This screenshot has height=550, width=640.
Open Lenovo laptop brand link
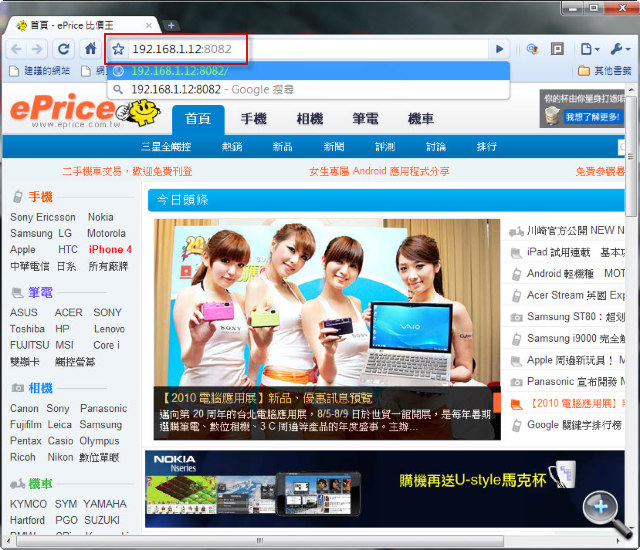click(109, 329)
